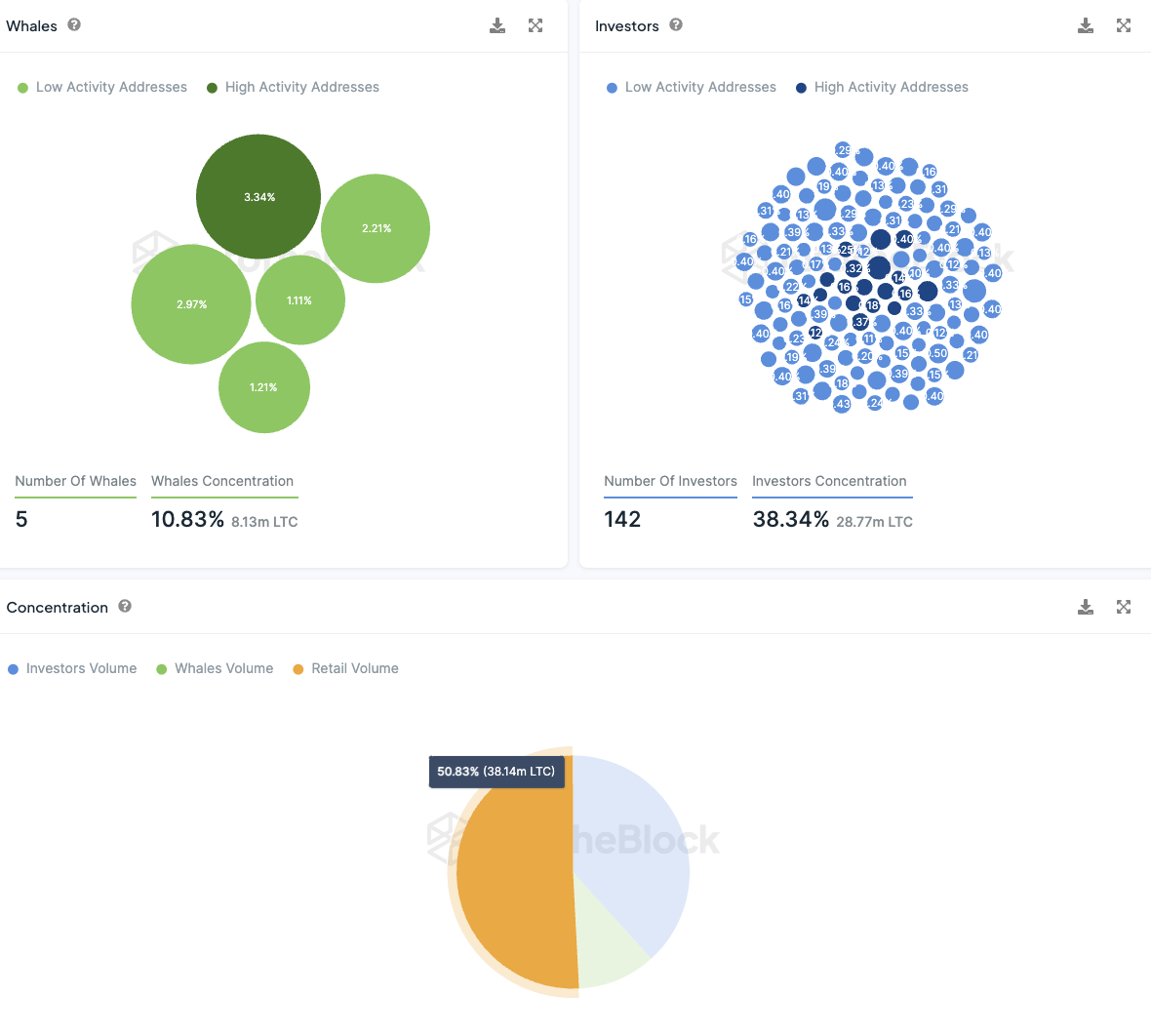The height and width of the screenshot is (1036, 1151).
Task: Click the Investors panel title
Action: (627, 26)
